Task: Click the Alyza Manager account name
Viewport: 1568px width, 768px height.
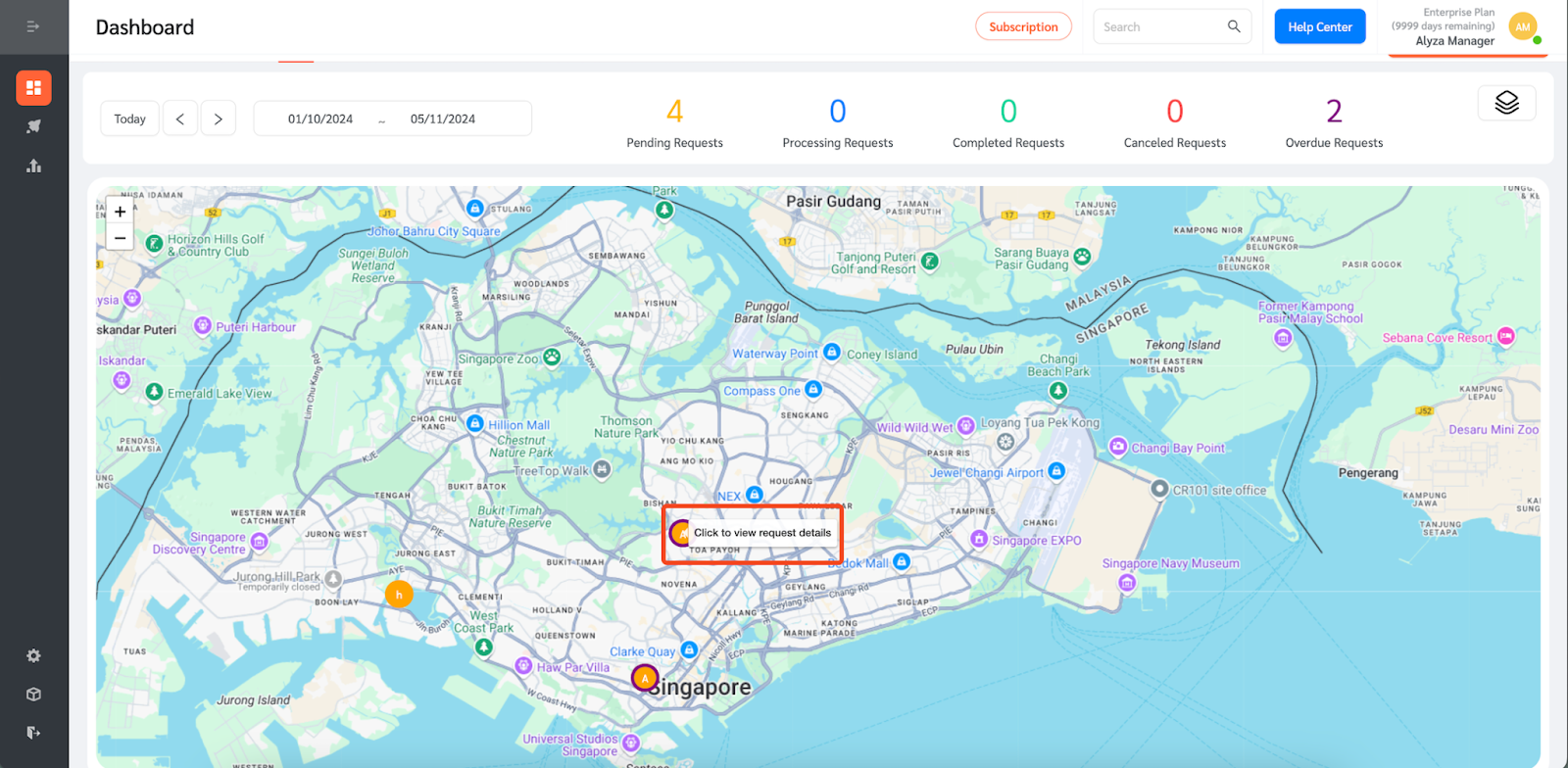Action: 1454,41
